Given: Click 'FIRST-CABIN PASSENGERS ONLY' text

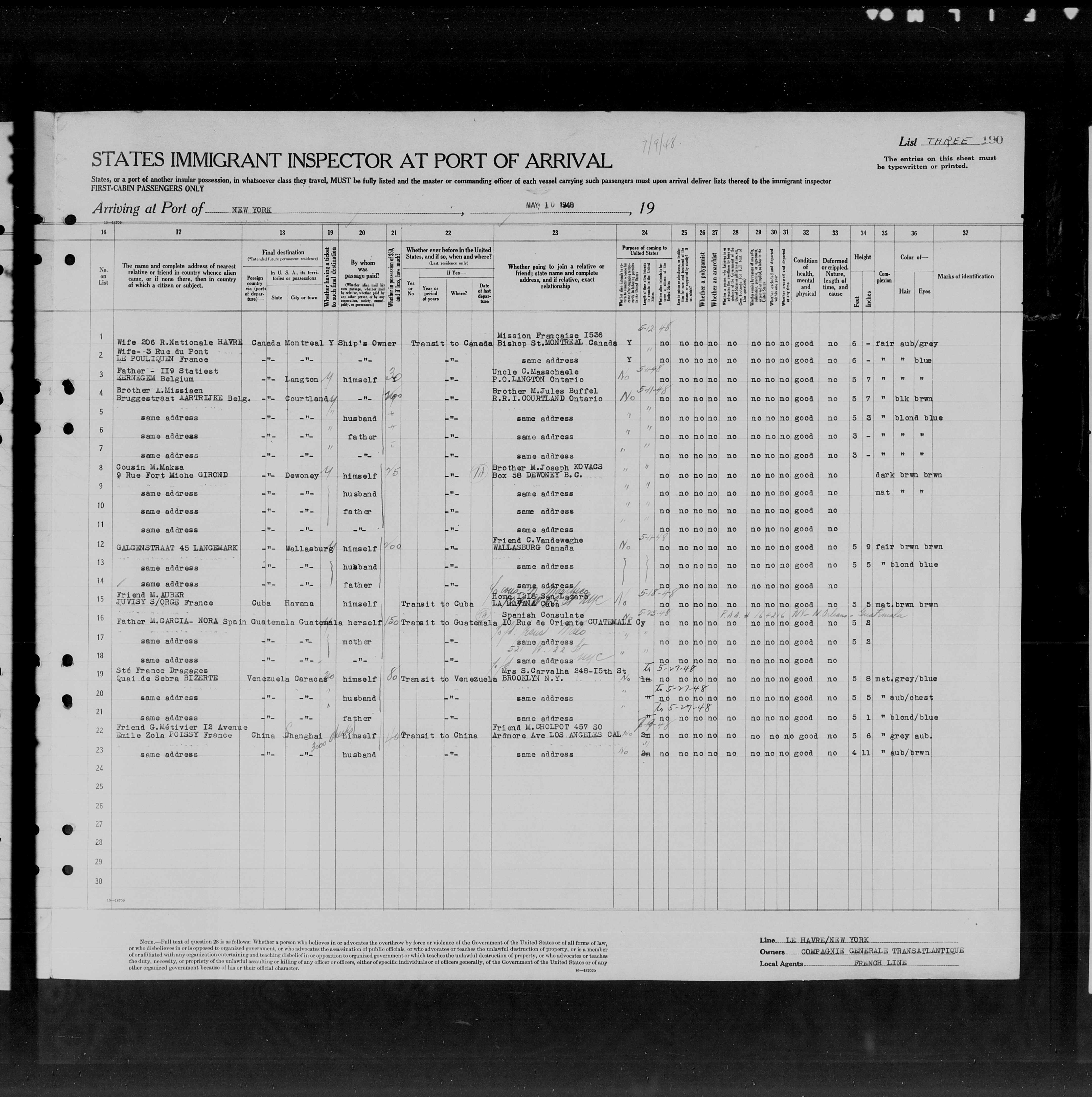Looking at the screenshot, I should pyautogui.click(x=147, y=188).
